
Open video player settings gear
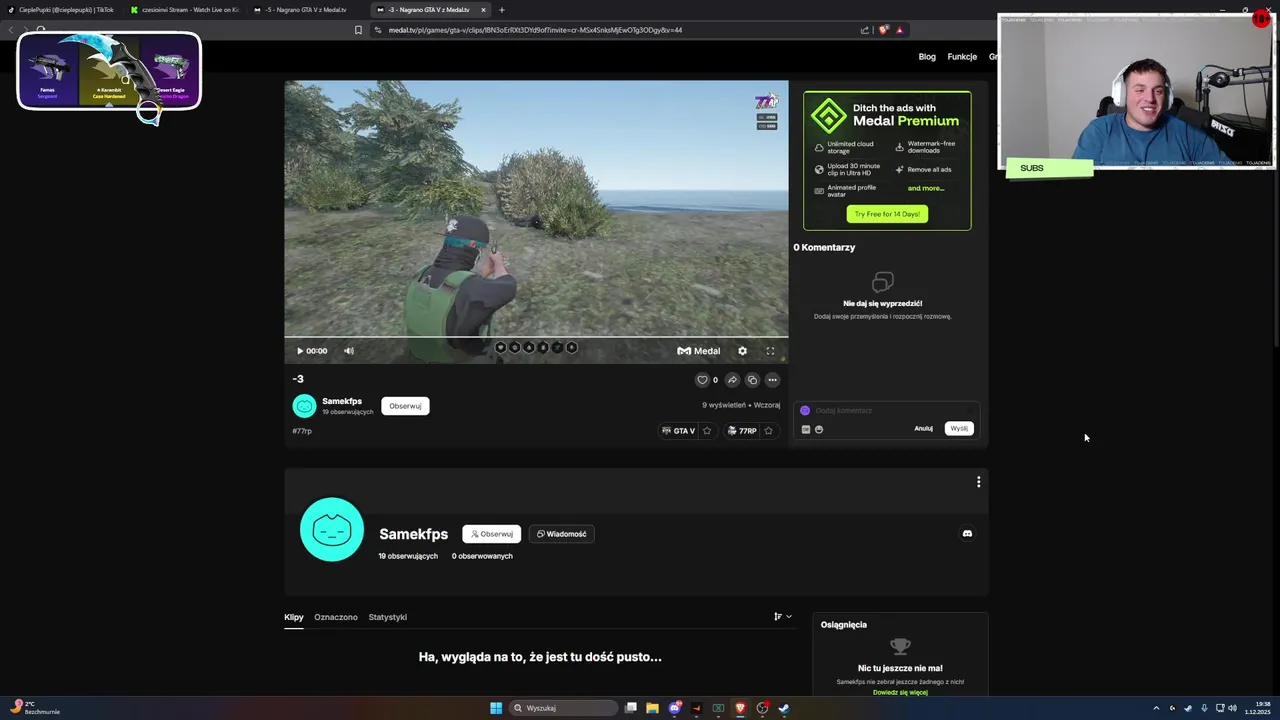(742, 351)
